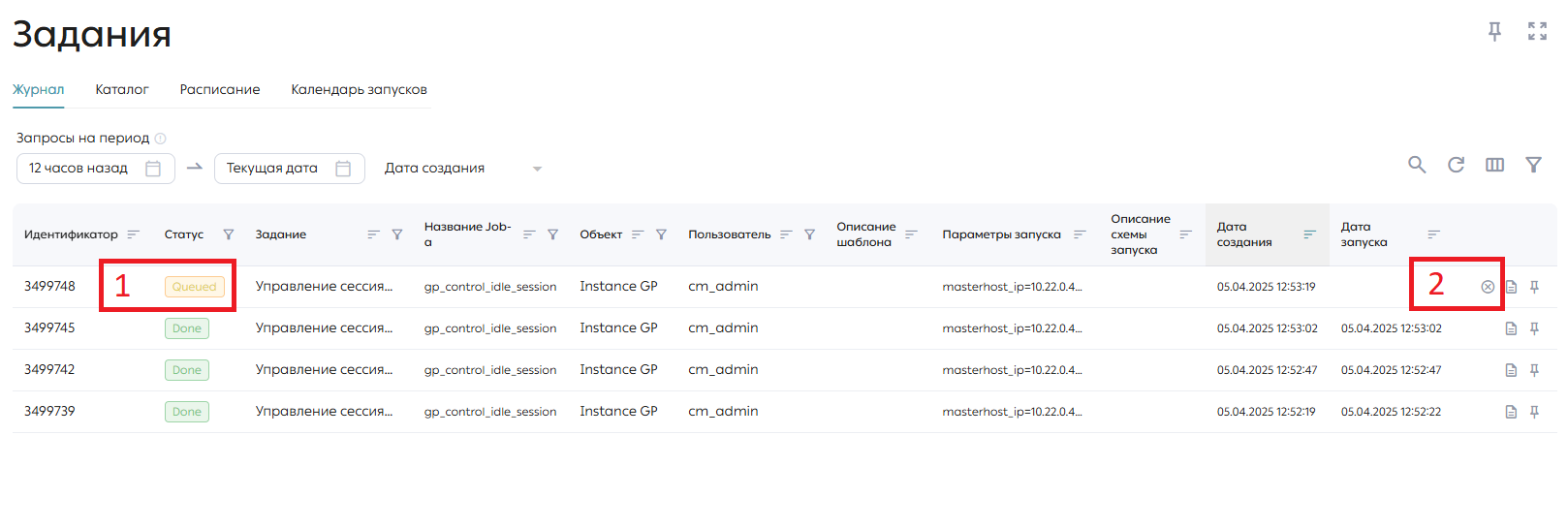Open the table filter funnel icon

(1533, 165)
